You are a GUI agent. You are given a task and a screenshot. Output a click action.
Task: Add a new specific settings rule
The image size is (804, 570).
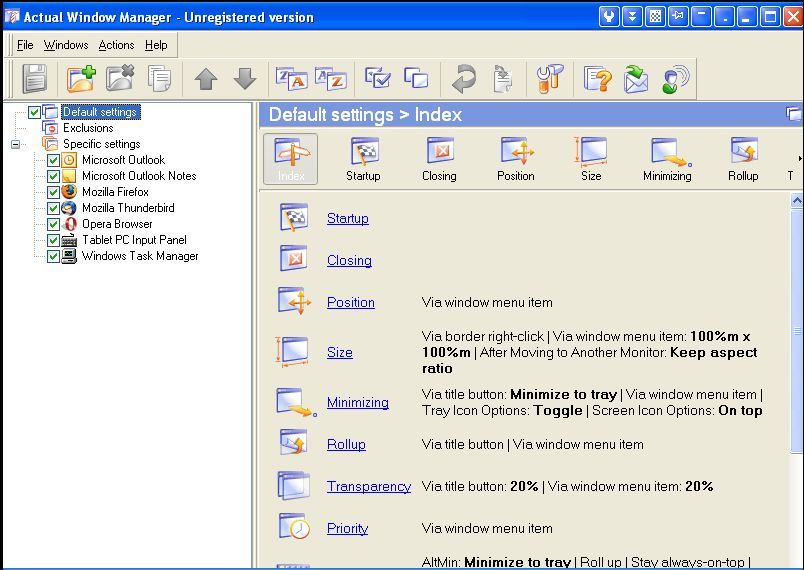[x=81, y=78]
